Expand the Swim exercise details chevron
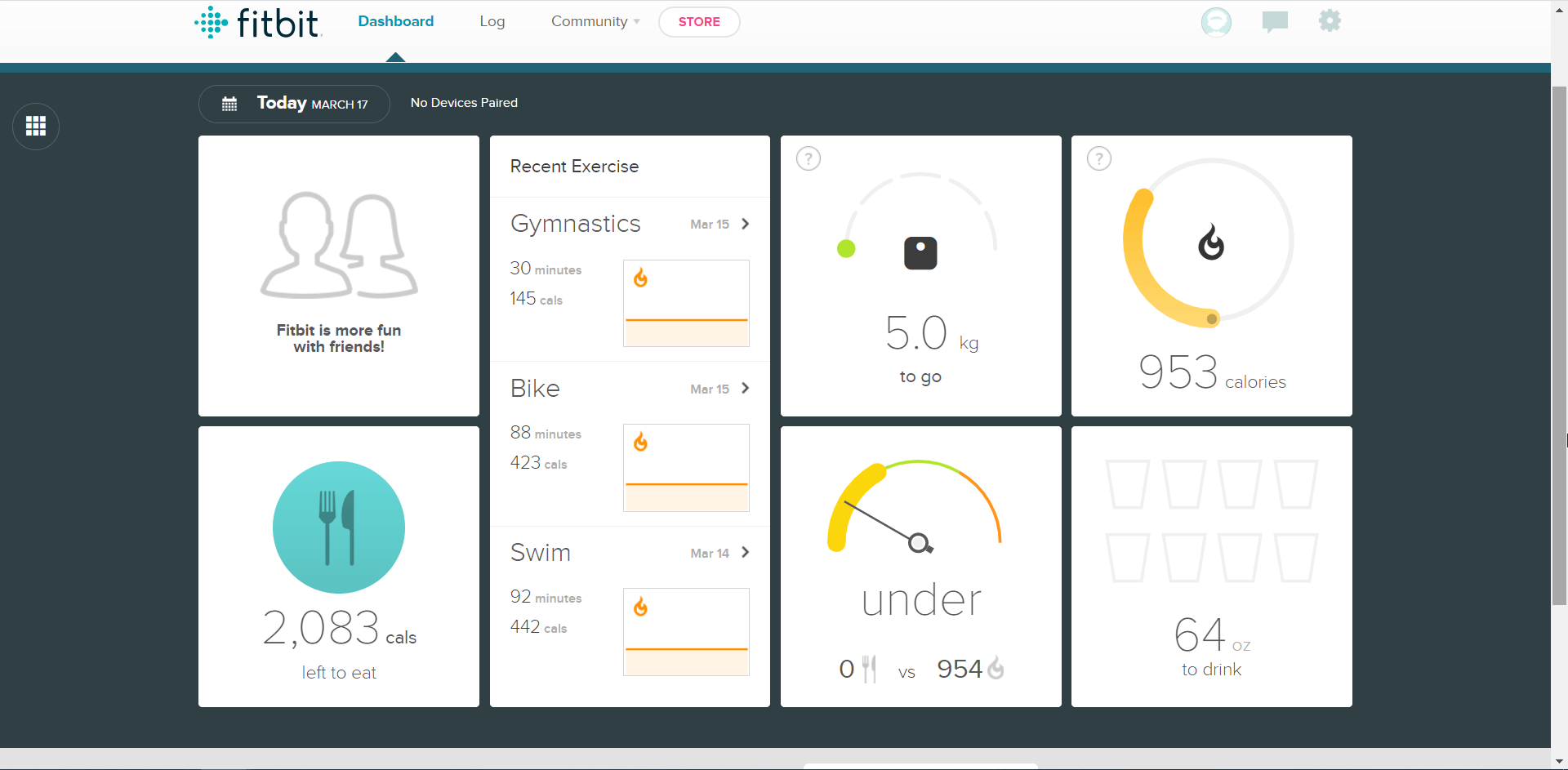The height and width of the screenshot is (770, 1568). pyautogui.click(x=744, y=553)
